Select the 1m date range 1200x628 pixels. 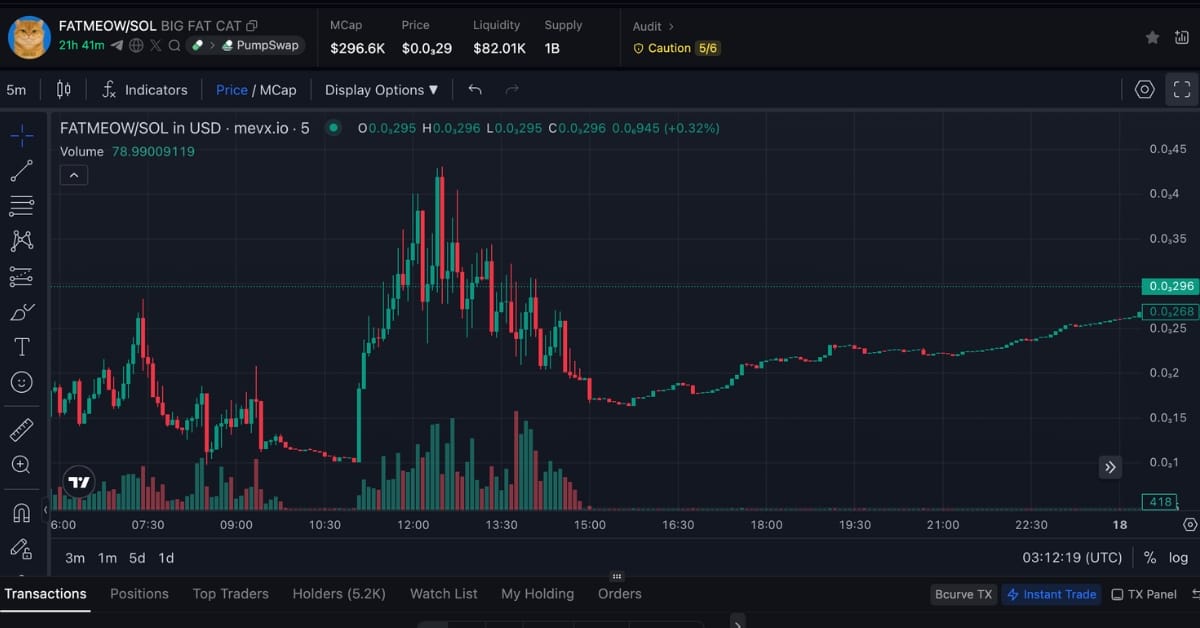[107, 558]
